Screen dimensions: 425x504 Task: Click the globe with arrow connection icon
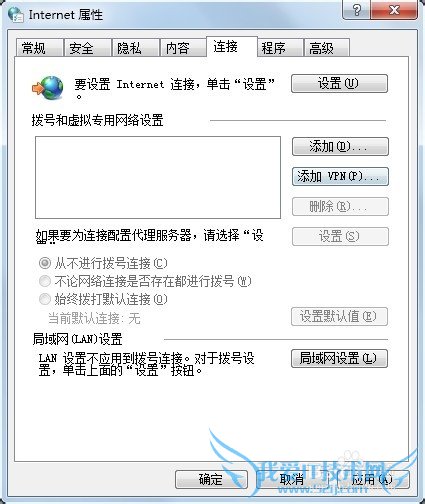pos(48,88)
